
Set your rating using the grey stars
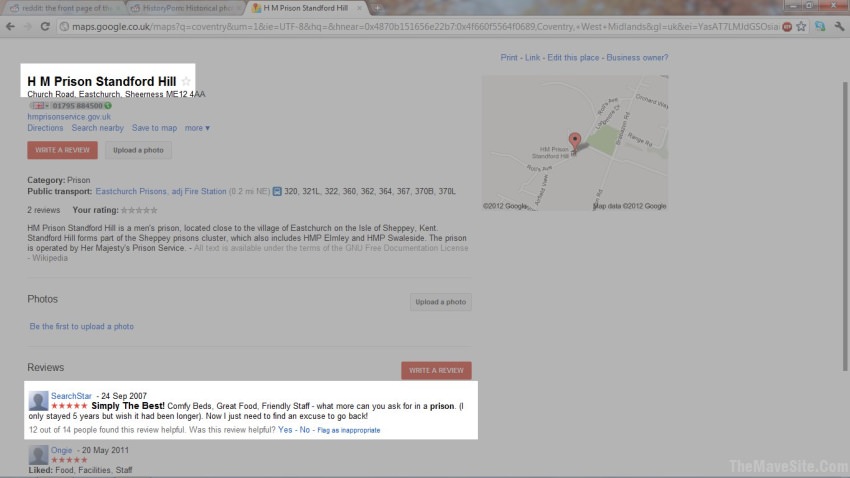click(x=139, y=210)
